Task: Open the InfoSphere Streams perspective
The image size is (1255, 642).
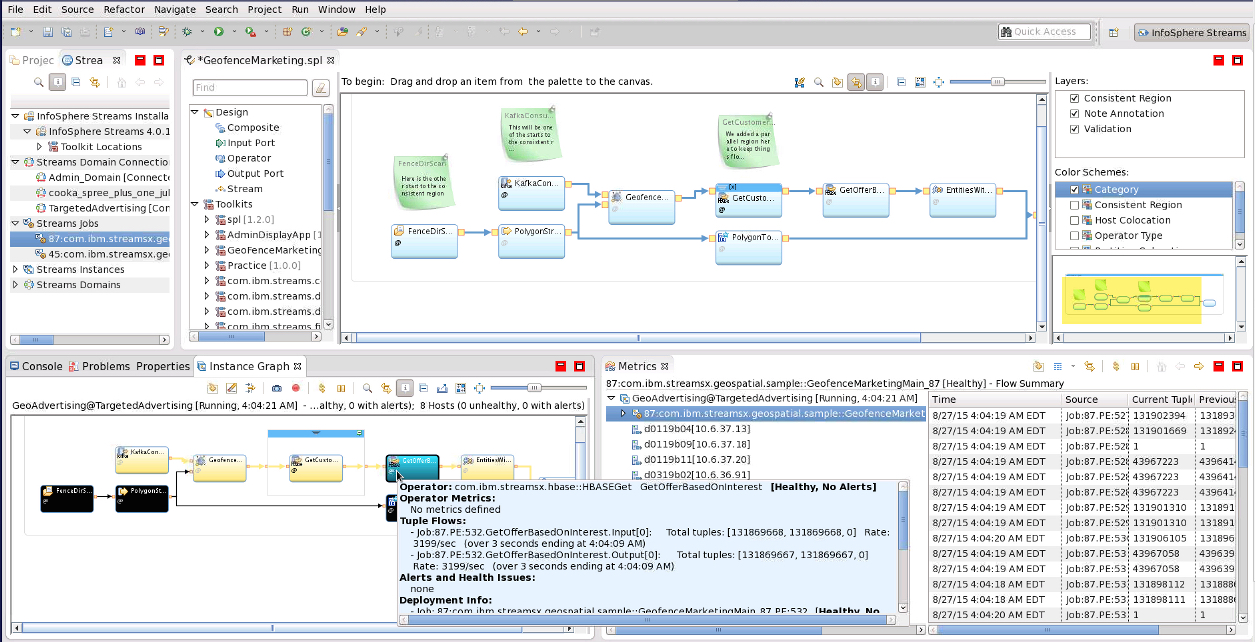Action: click(1190, 32)
